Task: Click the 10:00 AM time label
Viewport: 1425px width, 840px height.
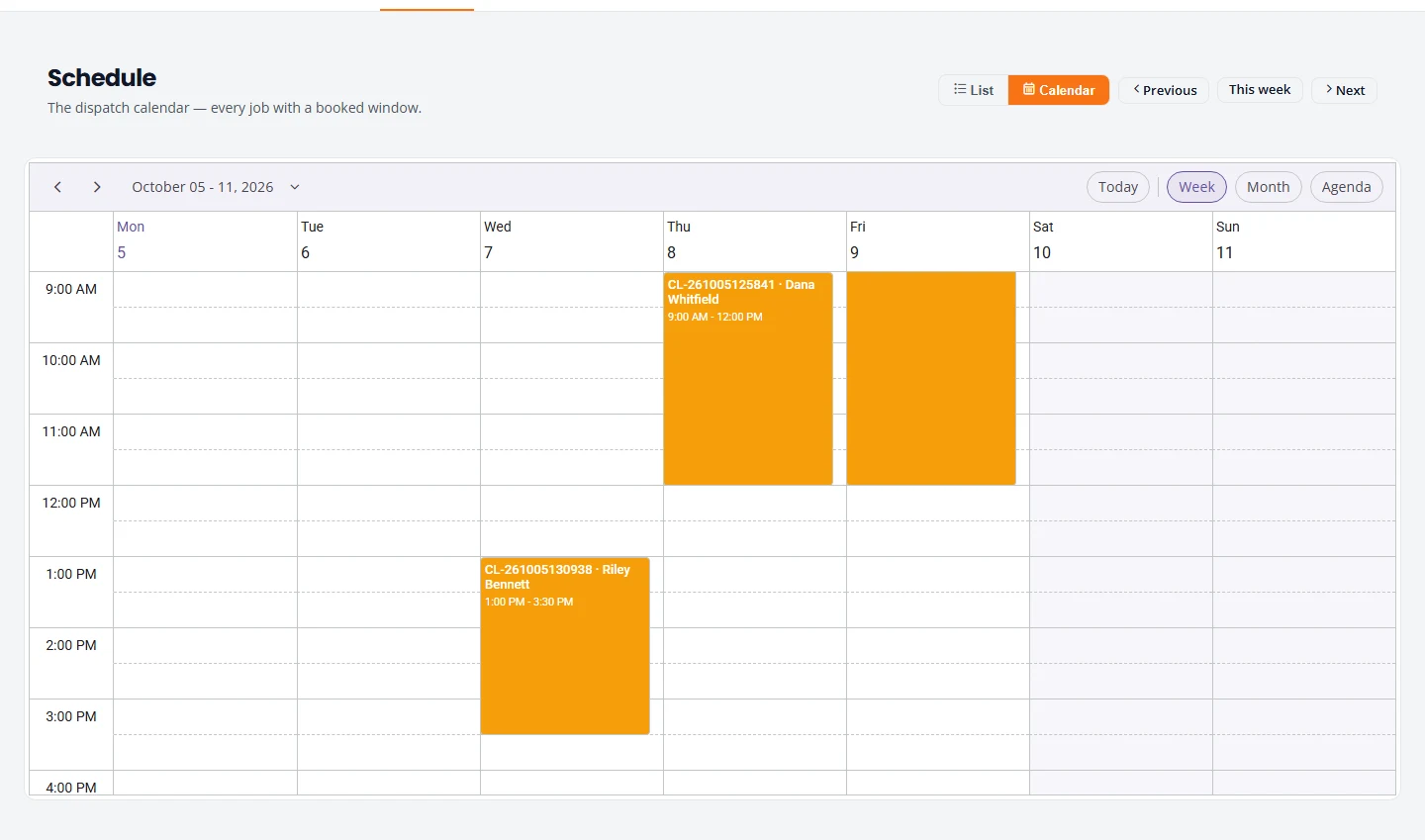Action: 71,360
